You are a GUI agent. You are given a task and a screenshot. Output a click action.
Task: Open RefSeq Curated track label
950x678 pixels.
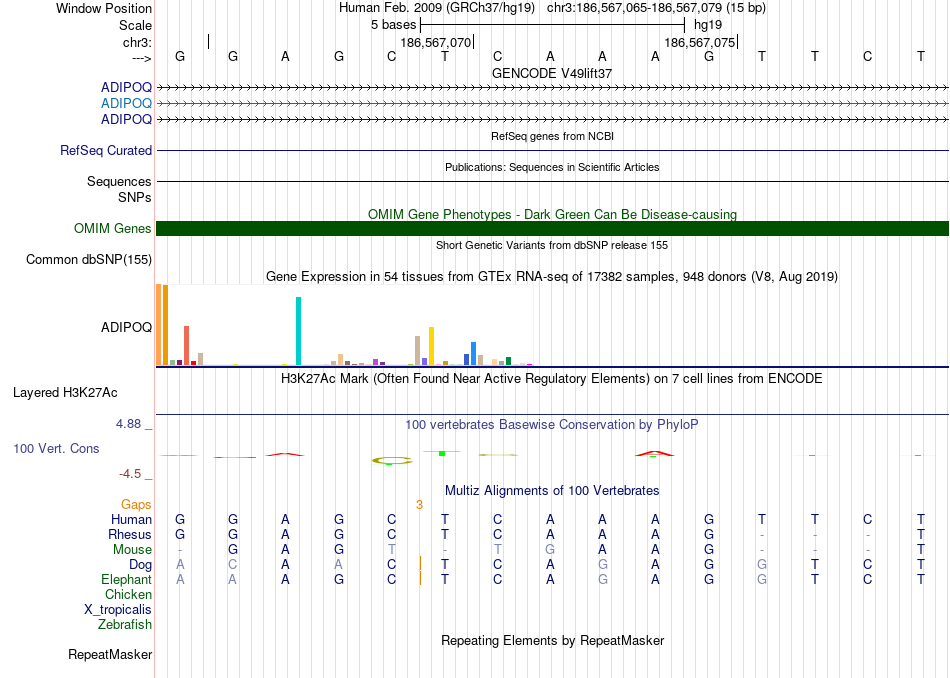105,150
